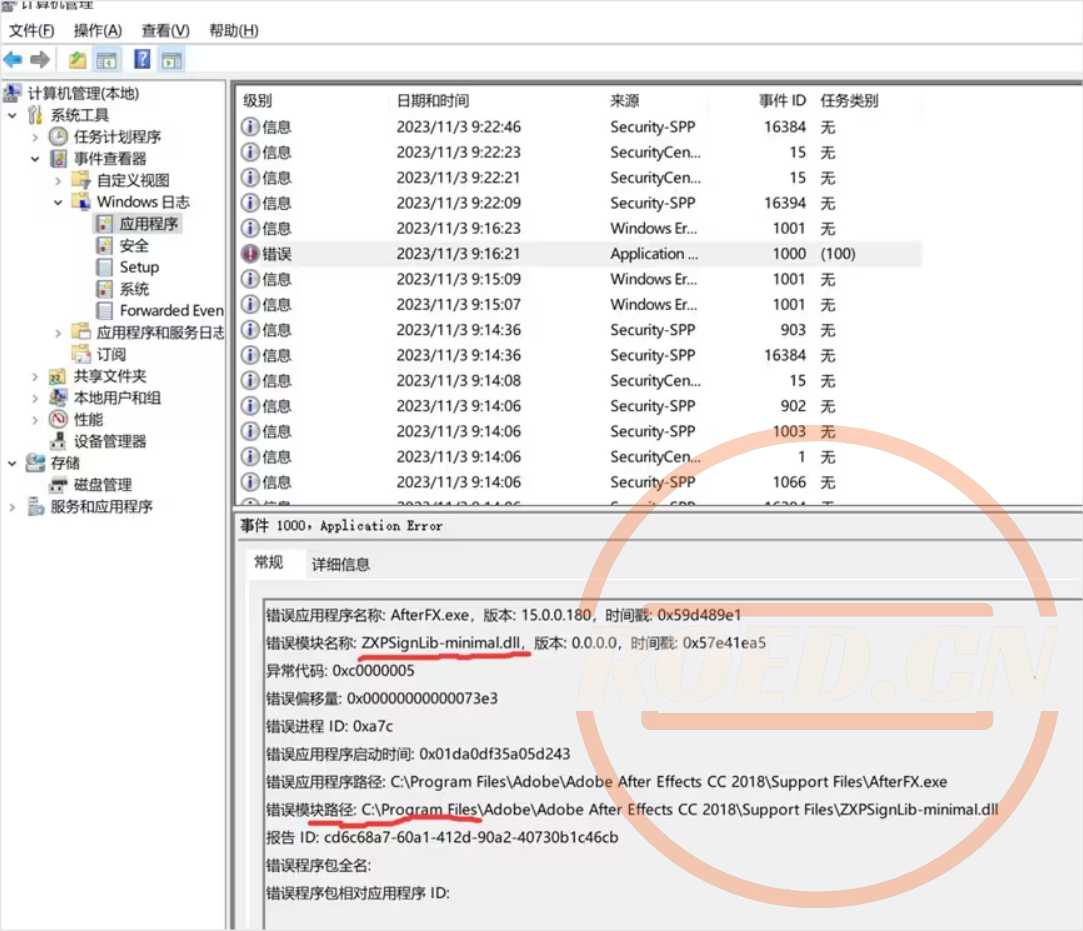This screenshot has height=931, width=1083.
Task: Expand the 服务和应用程序 node
Action: [x=12, y=507]
